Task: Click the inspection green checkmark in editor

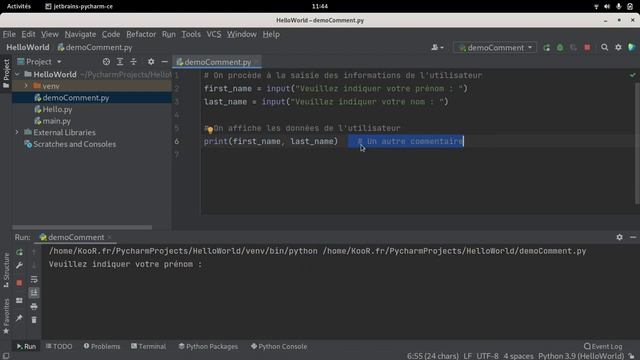Action: coord(632,75)
